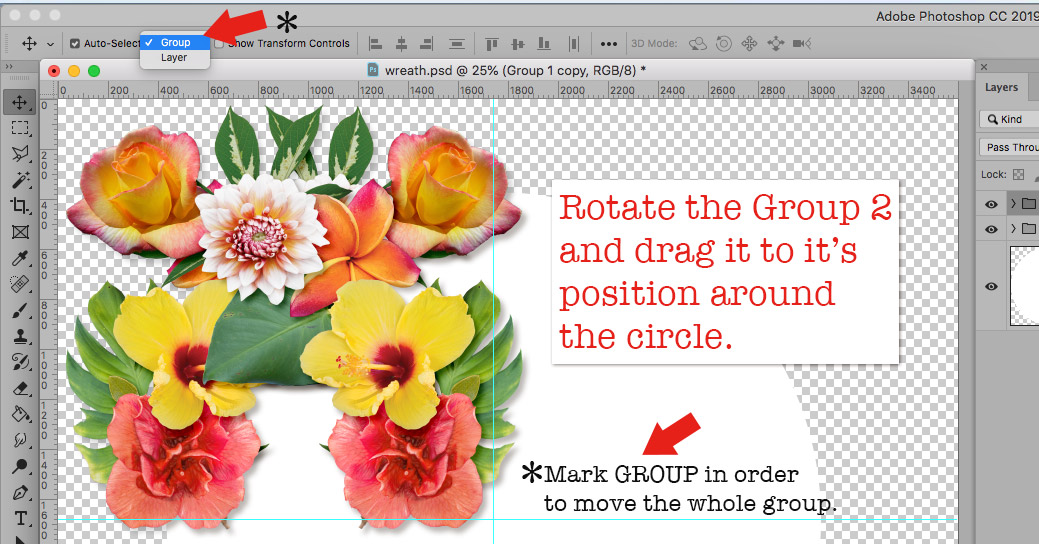Screen dimensions: 1039x544
Task: Select the Eraser tool
Action: (20, 388)
